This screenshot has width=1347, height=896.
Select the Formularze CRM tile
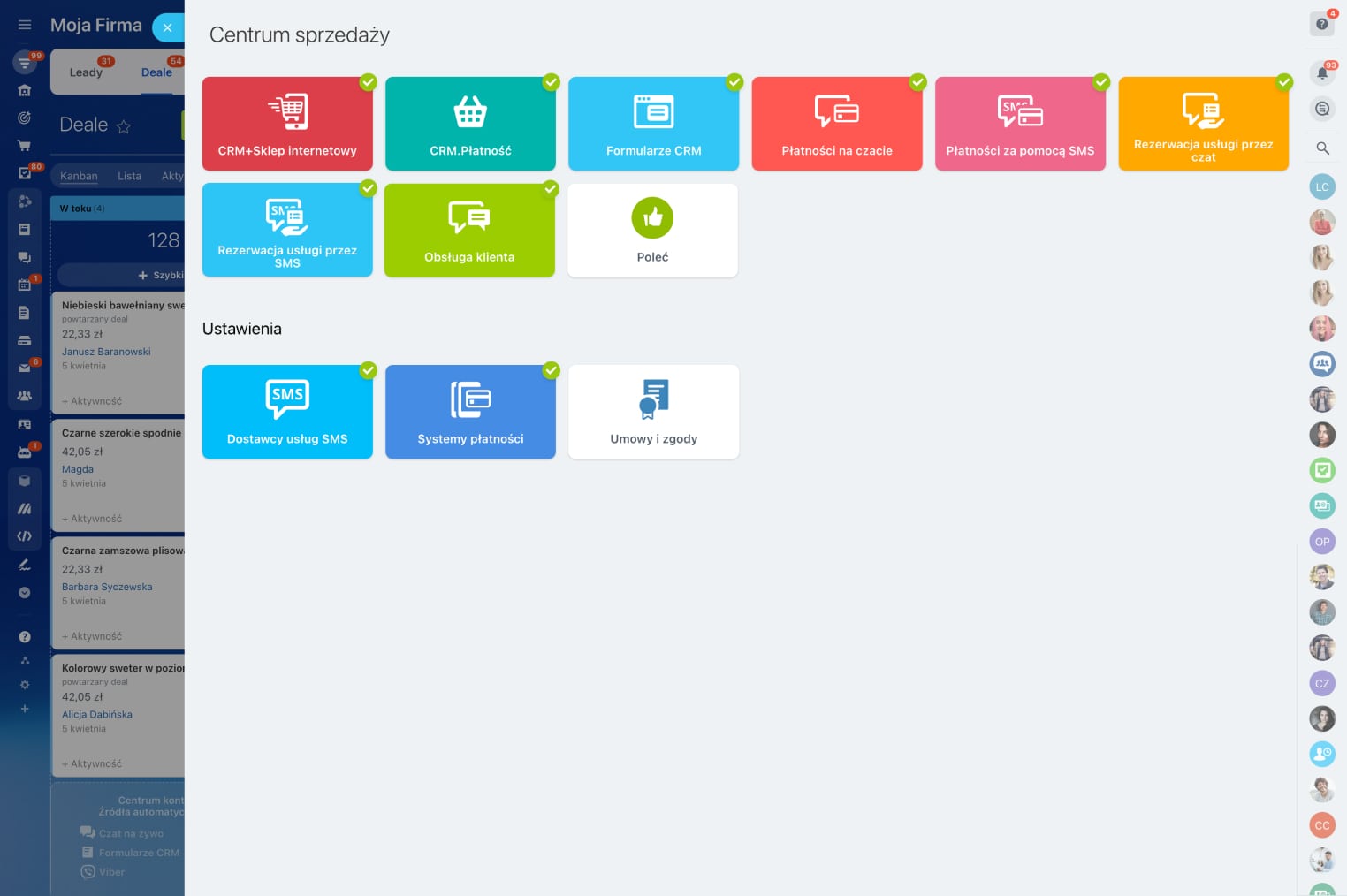tap(653, 124)
